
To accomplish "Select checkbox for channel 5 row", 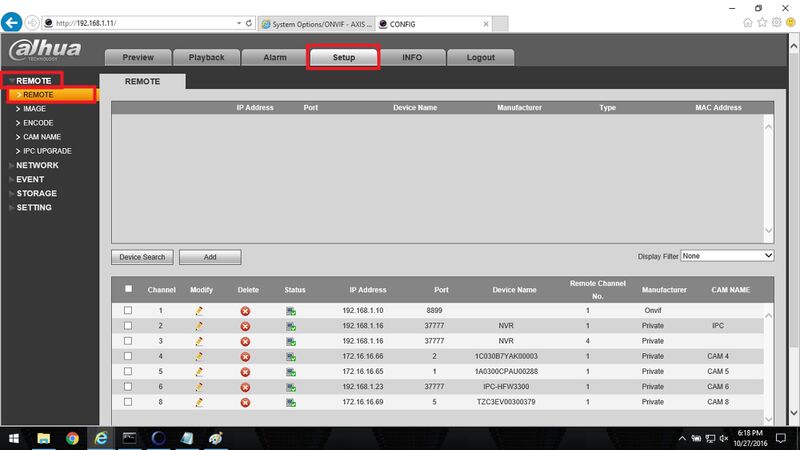I will click(128, 371).
